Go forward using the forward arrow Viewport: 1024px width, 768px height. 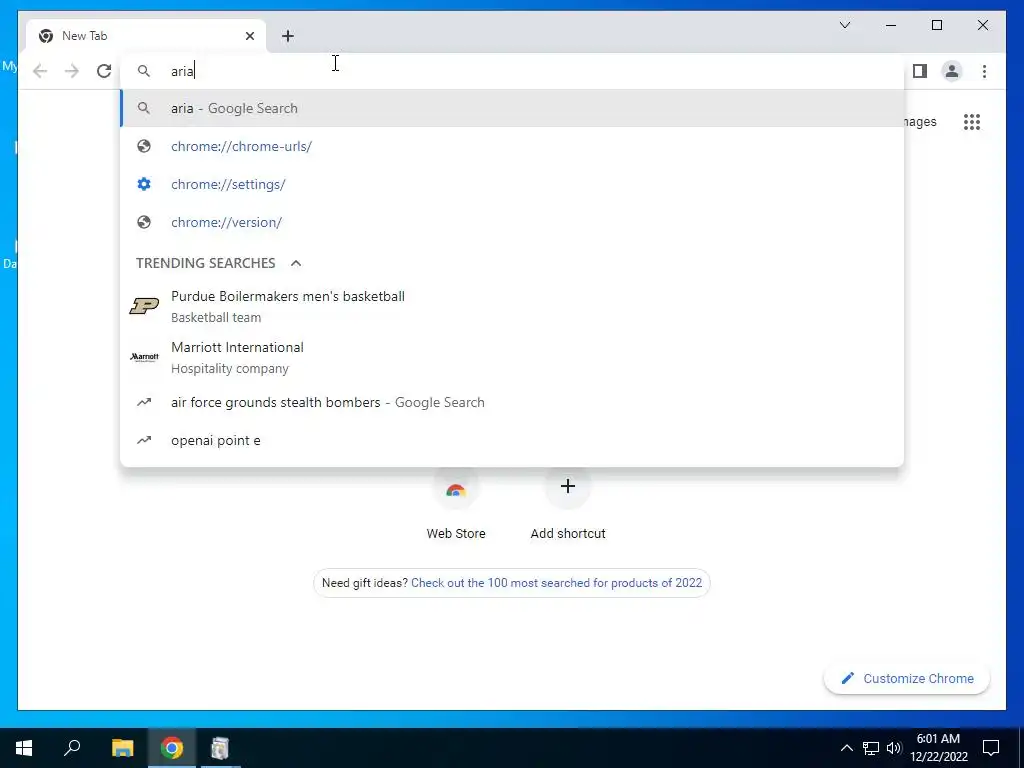[72, 71]
